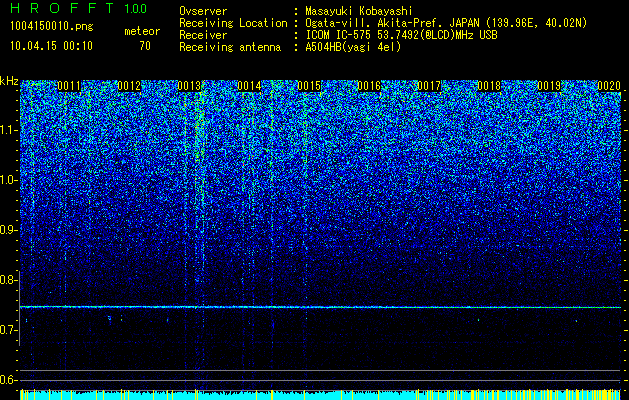This screenshot has height=400, width=629.
Task: Click time marker 0013
Action: point(189,86)
